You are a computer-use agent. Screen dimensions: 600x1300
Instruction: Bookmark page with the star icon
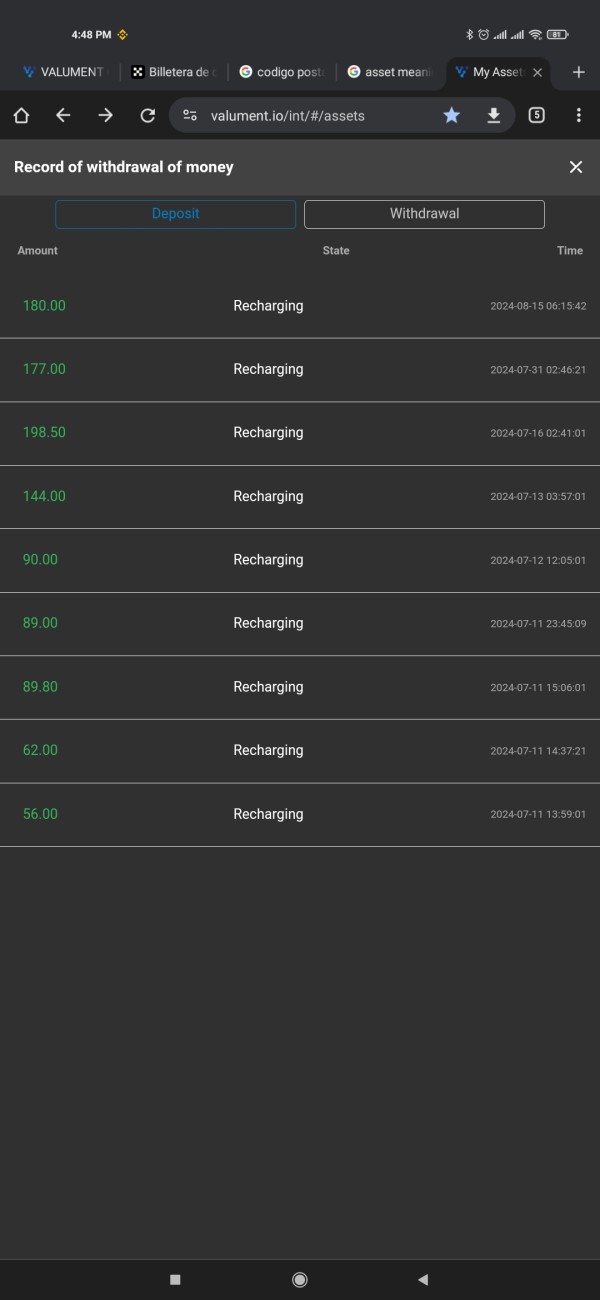452,116
